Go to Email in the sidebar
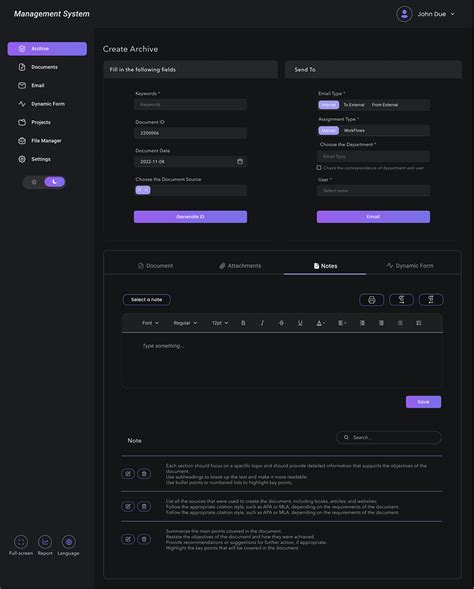The height and width of the screenshot is (589, 474). [x=31, y=86]
